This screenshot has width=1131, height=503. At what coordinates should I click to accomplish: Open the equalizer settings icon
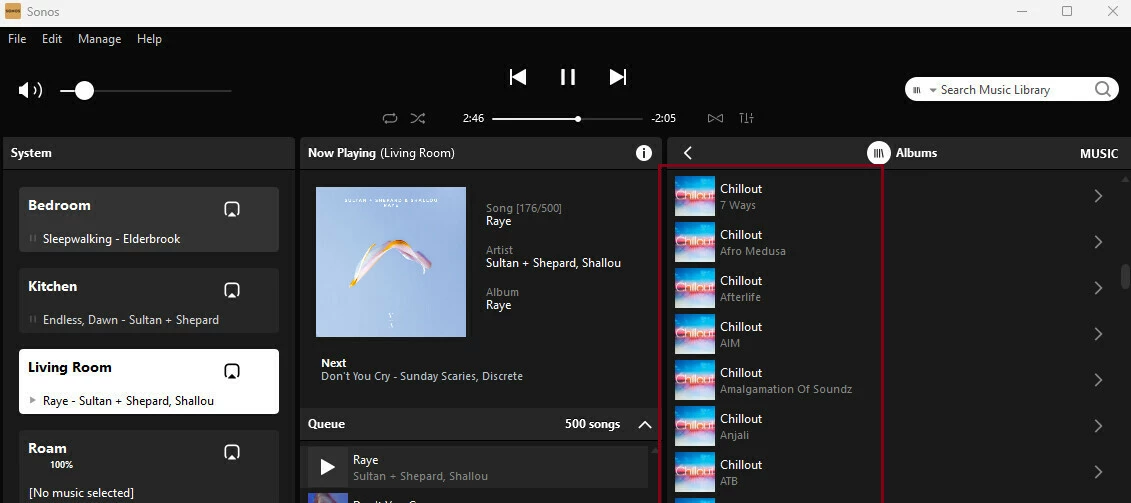coord(746,118)
